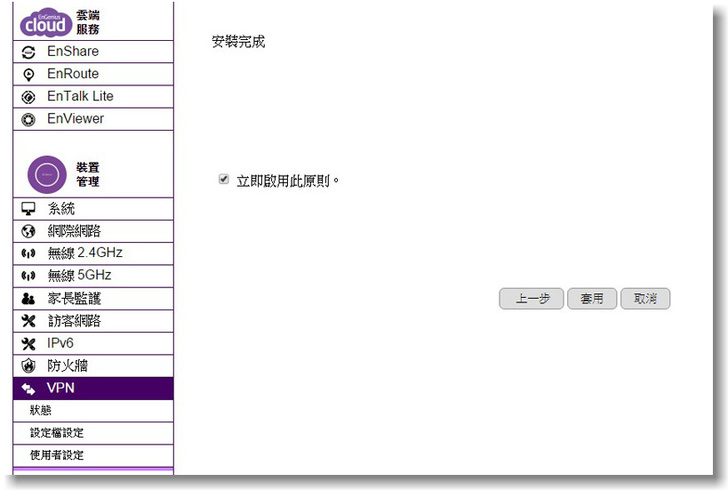Click the VPN arrows icon
The height and width of the screenshot is (490, 728).
pyautogui.click(x=28, y=389)
